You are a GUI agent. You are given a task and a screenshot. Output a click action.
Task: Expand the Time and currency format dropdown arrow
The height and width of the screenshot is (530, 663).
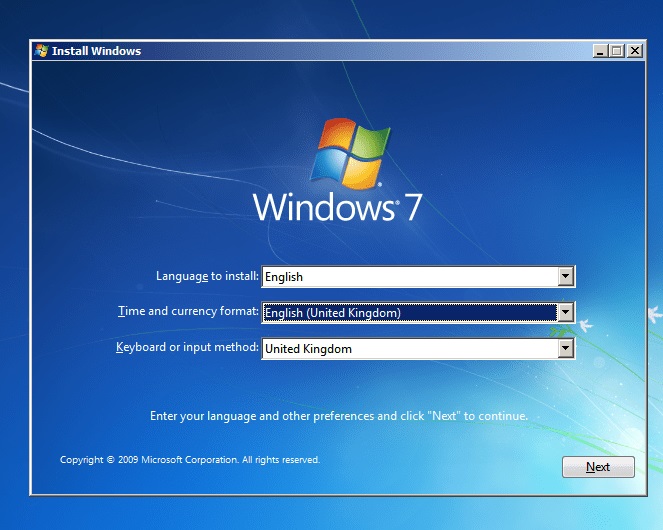(565, 313)
